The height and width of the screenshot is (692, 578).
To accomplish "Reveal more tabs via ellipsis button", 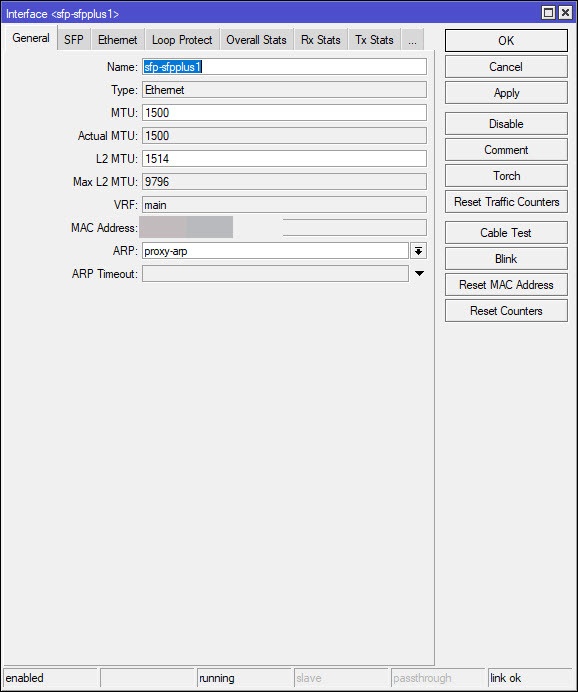I will pyautogui.click(x=413, y=40).
